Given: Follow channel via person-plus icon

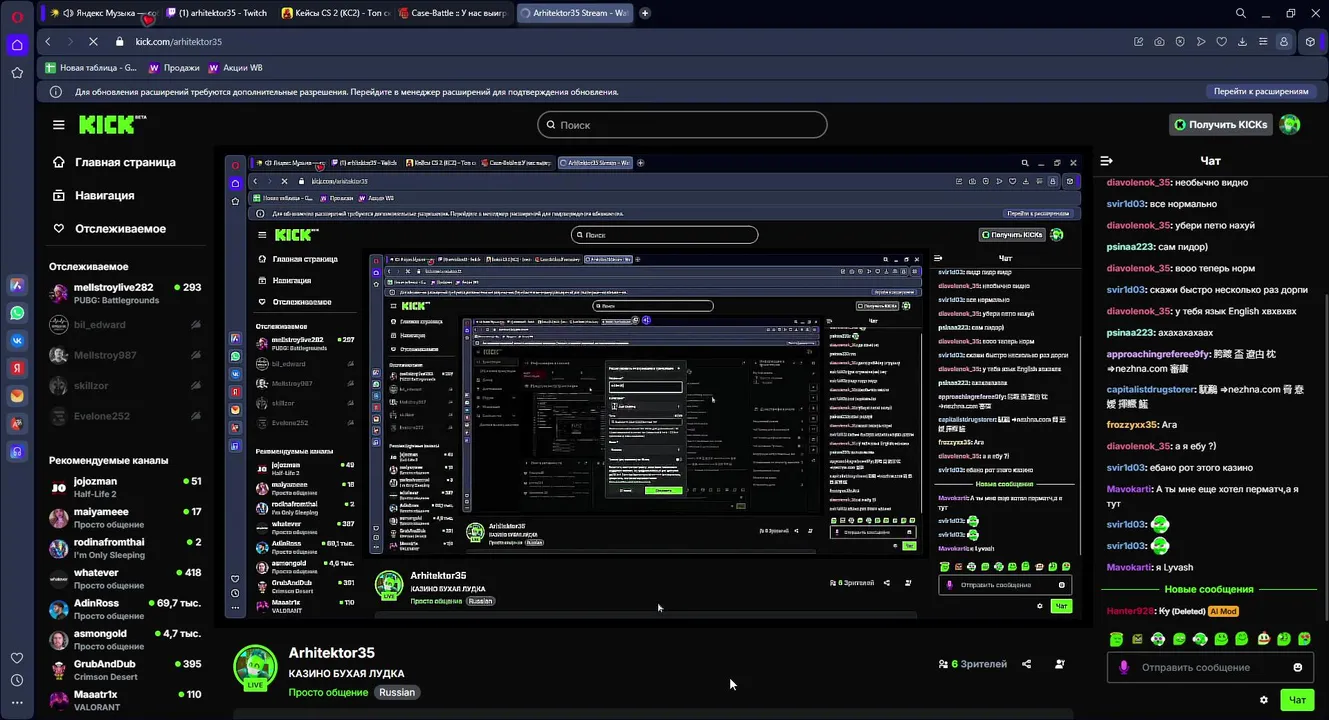Looking at the screenshot, I should [1060, 664].
